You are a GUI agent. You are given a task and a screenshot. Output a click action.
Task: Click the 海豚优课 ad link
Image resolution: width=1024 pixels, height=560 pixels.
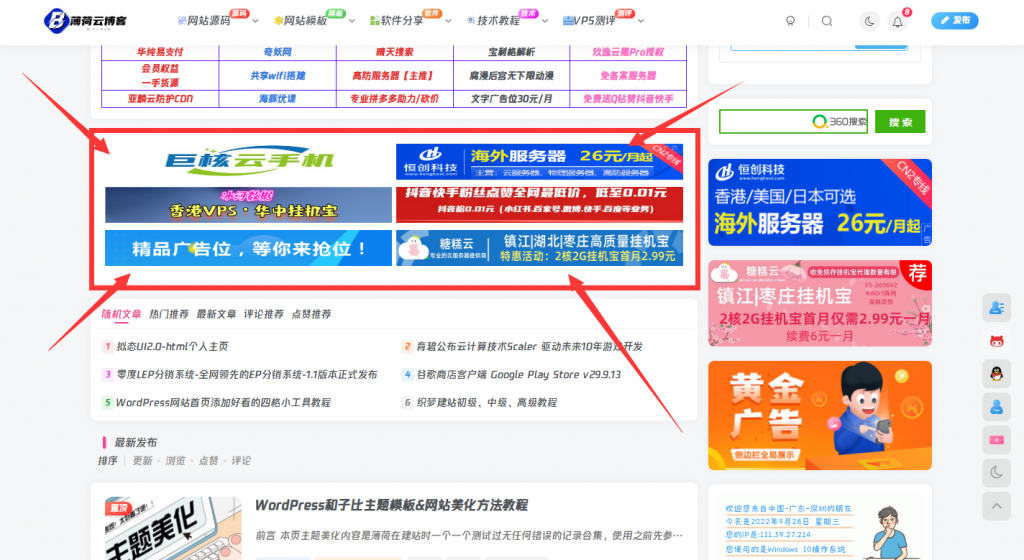[278, 99]
